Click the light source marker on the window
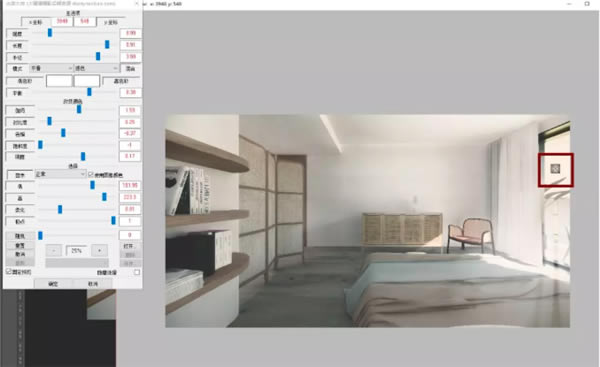This screenshot has height=367, width=600. pos(555,169)
